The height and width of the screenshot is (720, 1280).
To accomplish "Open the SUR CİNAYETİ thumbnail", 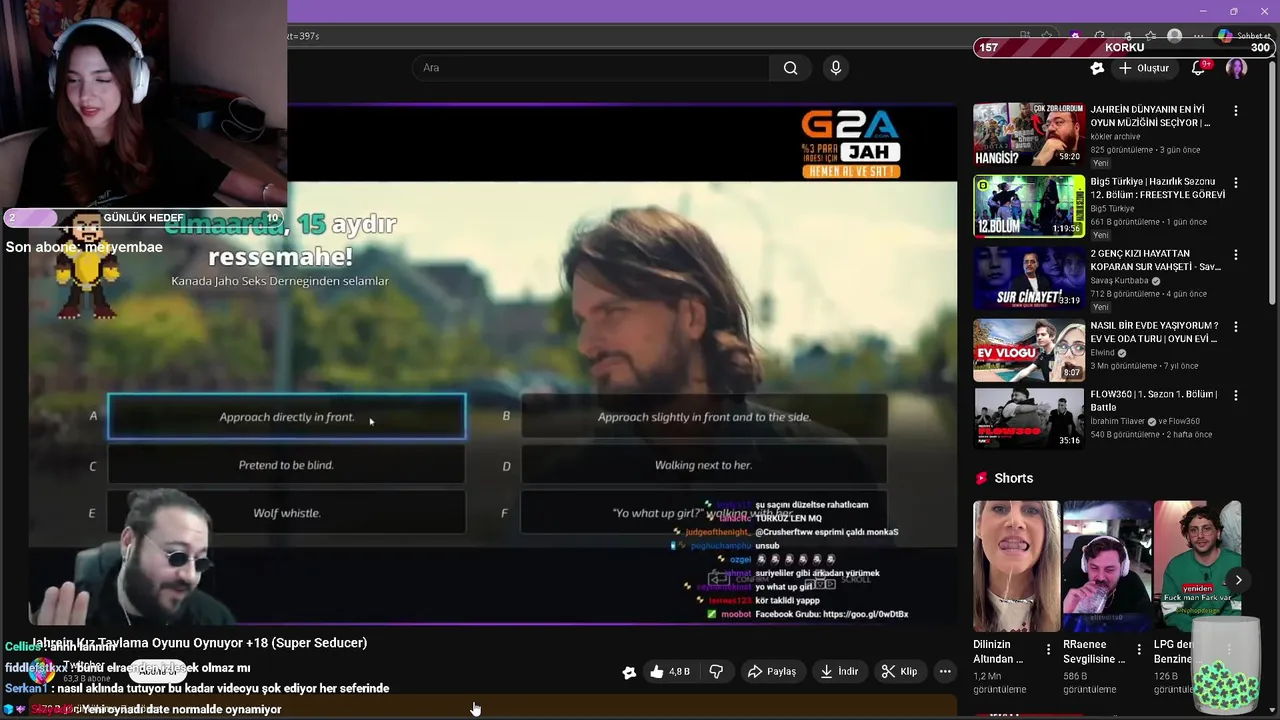I will tap(1029, 278).
